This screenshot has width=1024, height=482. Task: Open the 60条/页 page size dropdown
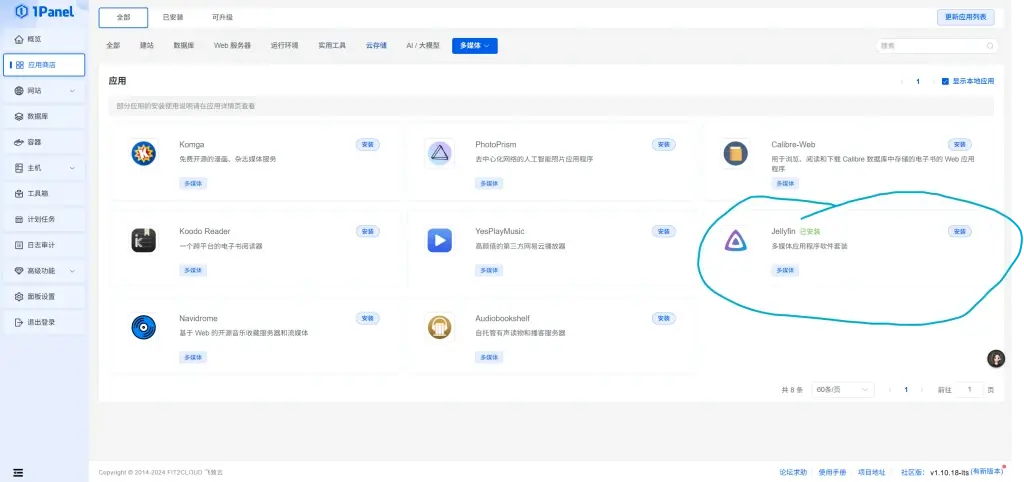point(844,389)
